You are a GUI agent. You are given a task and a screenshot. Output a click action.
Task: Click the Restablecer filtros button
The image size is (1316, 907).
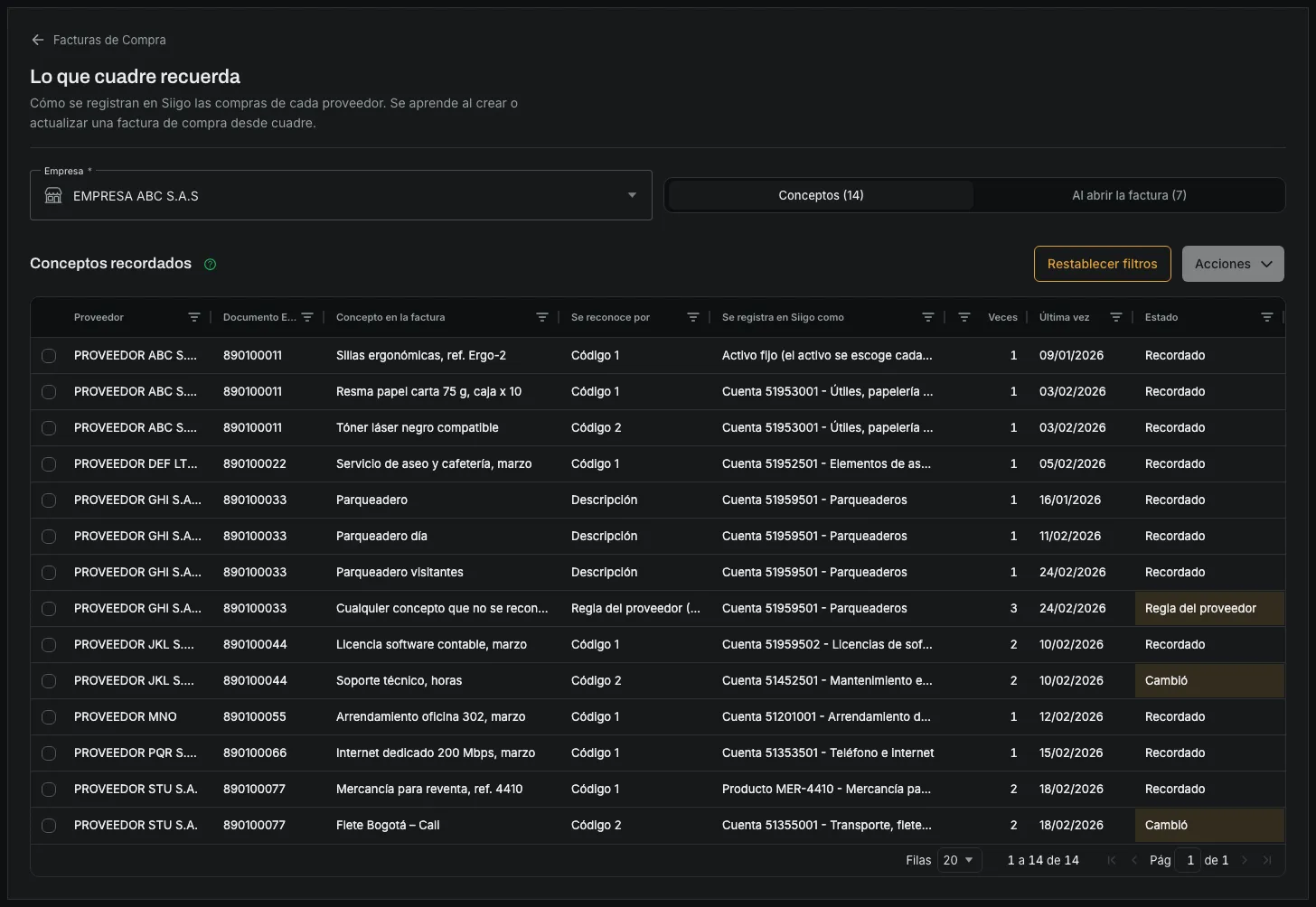coord(1103,264)
